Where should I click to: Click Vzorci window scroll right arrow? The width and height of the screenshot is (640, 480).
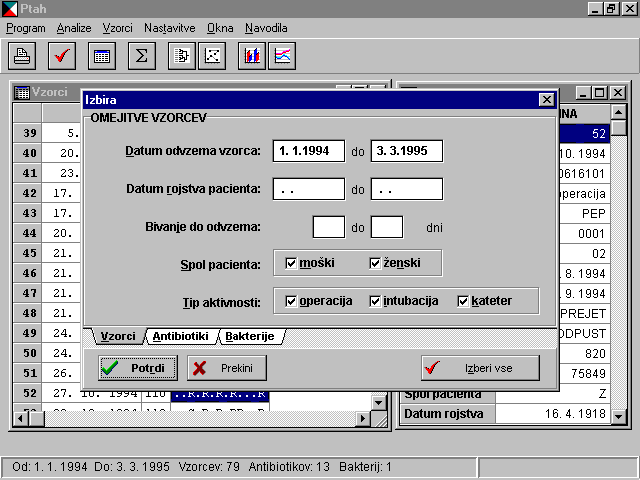click(362, 418)
